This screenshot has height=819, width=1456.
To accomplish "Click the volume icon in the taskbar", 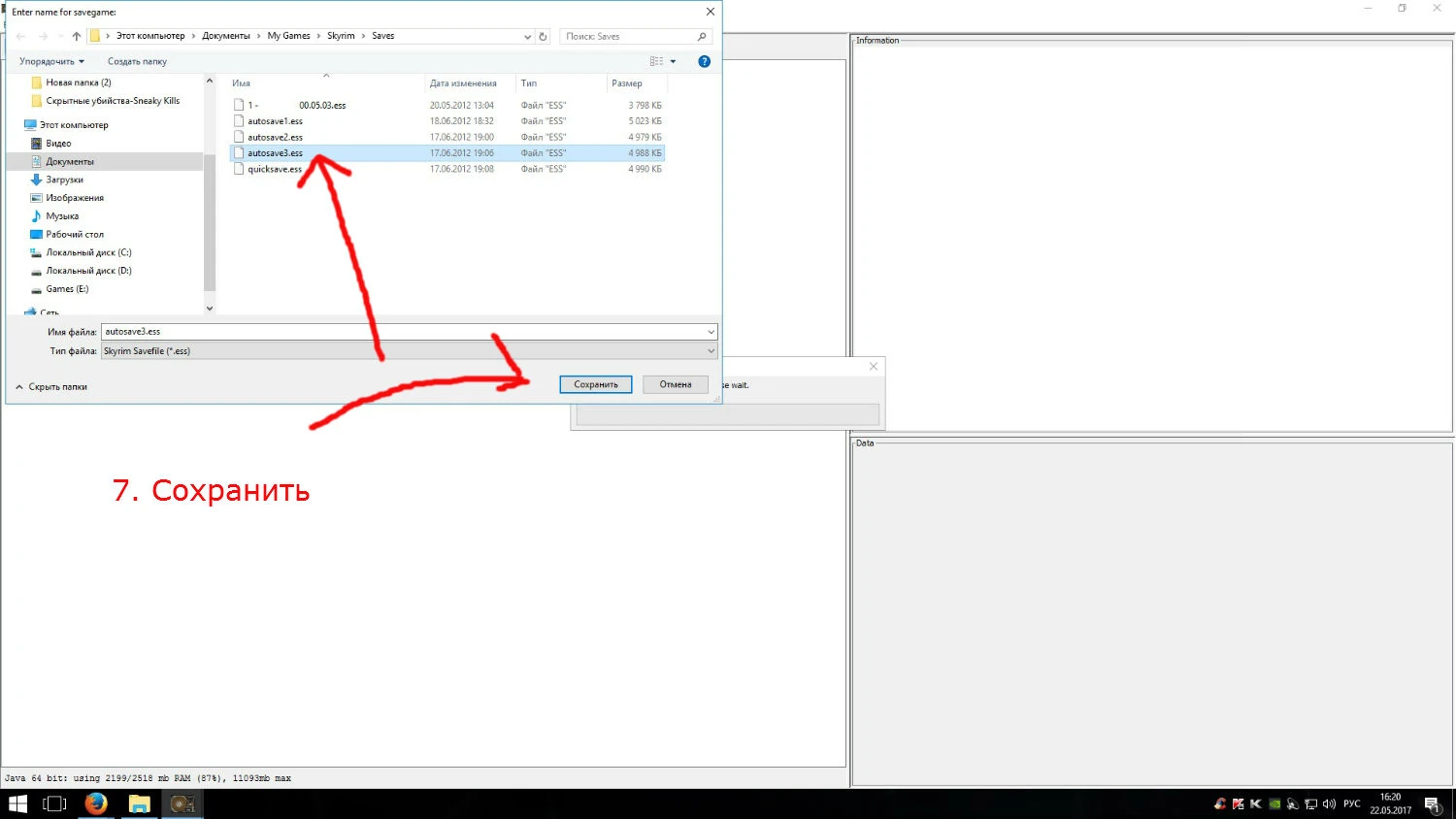I will tap(1328, 803).
